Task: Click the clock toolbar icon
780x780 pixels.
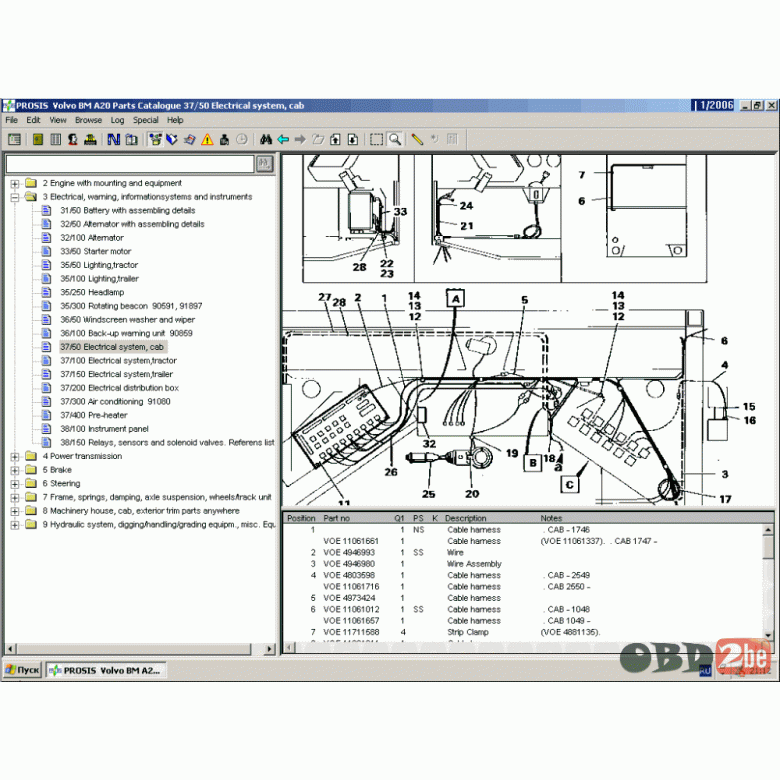Action: pyautogui.click(x=241, y=139)
